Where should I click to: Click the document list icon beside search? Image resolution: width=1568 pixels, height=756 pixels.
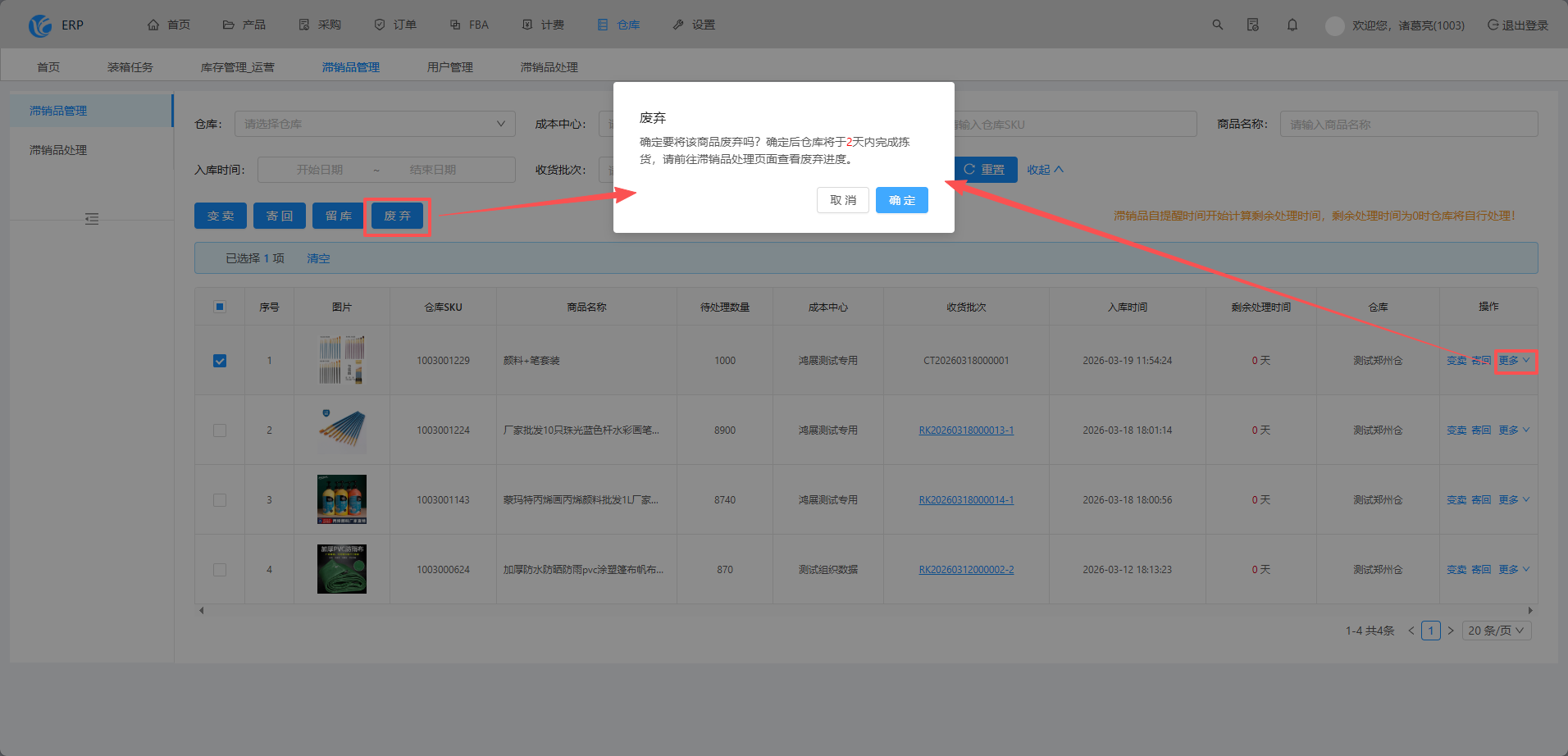[x=1253, y=25]
